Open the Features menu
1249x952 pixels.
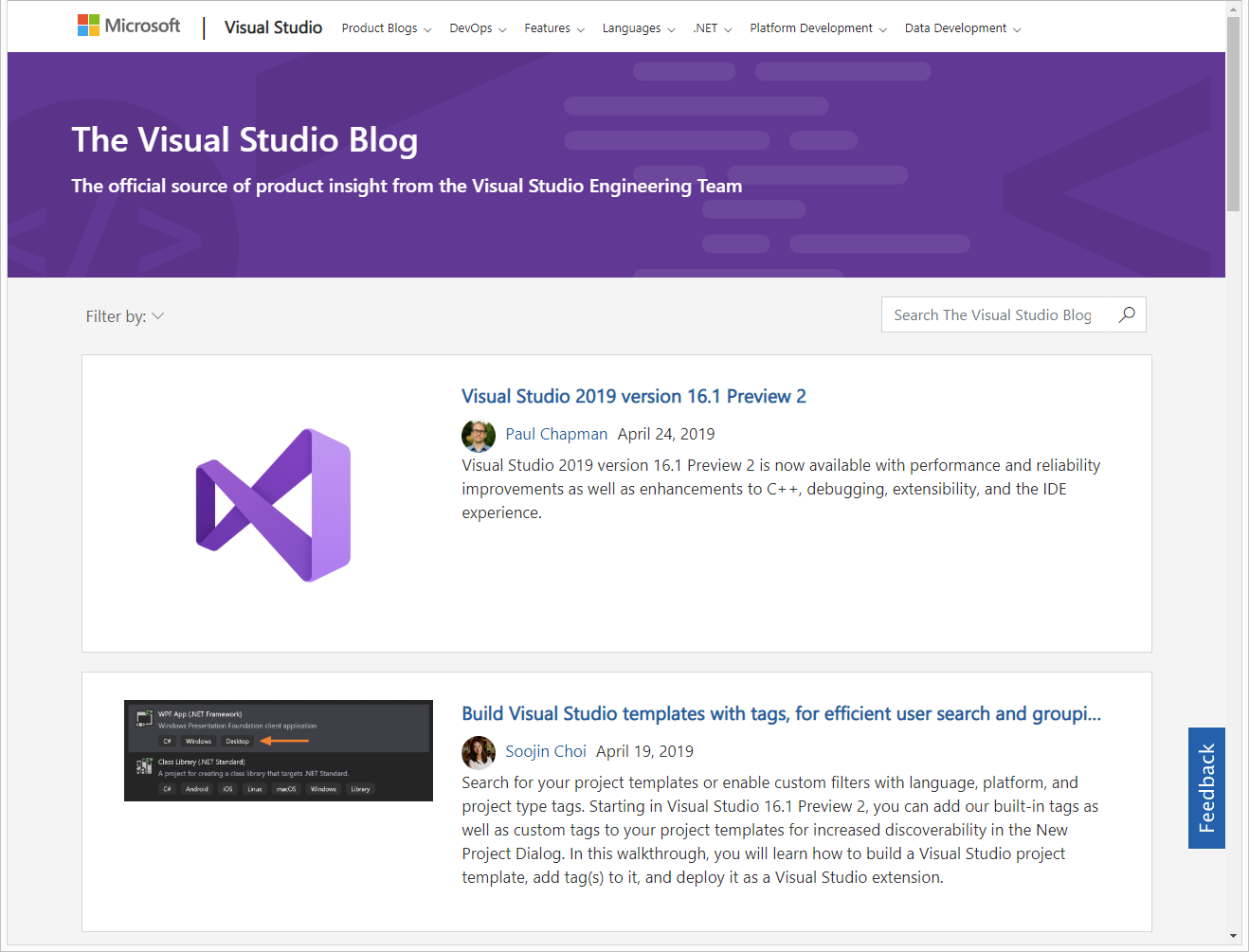[554, 28]
